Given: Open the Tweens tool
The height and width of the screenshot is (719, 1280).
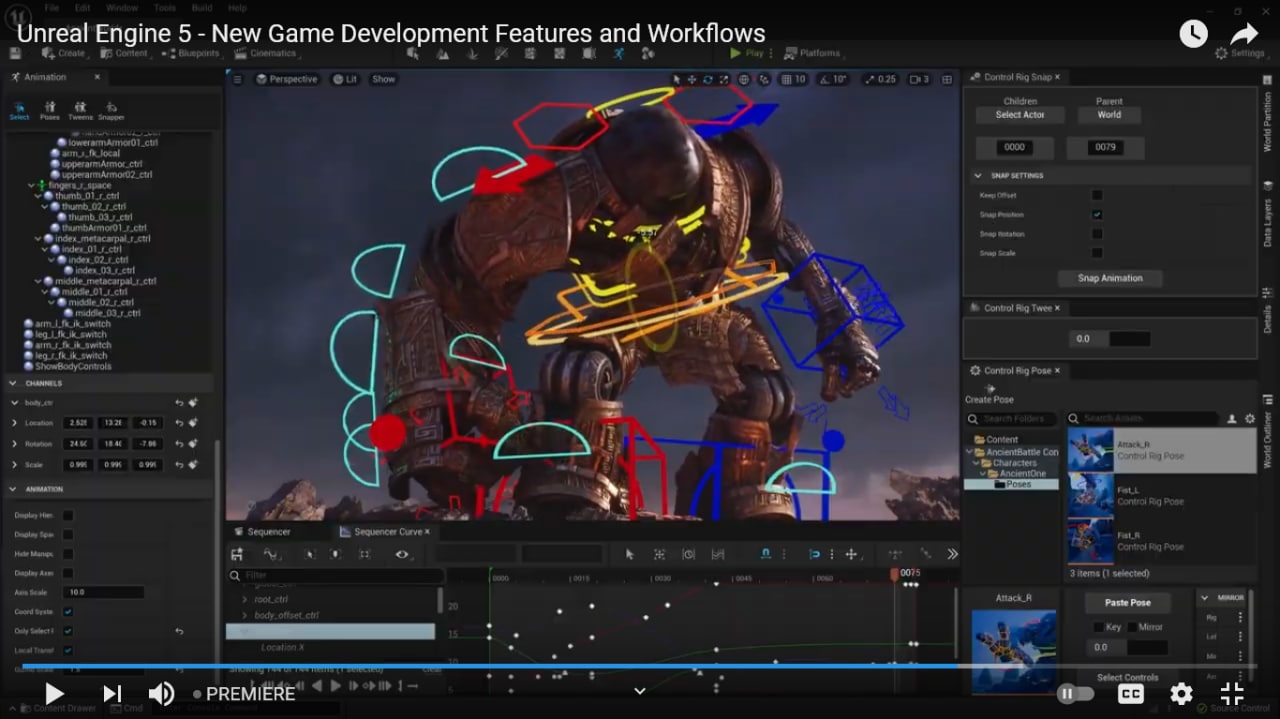Looking at the screenshot, I should coord(80,111).
